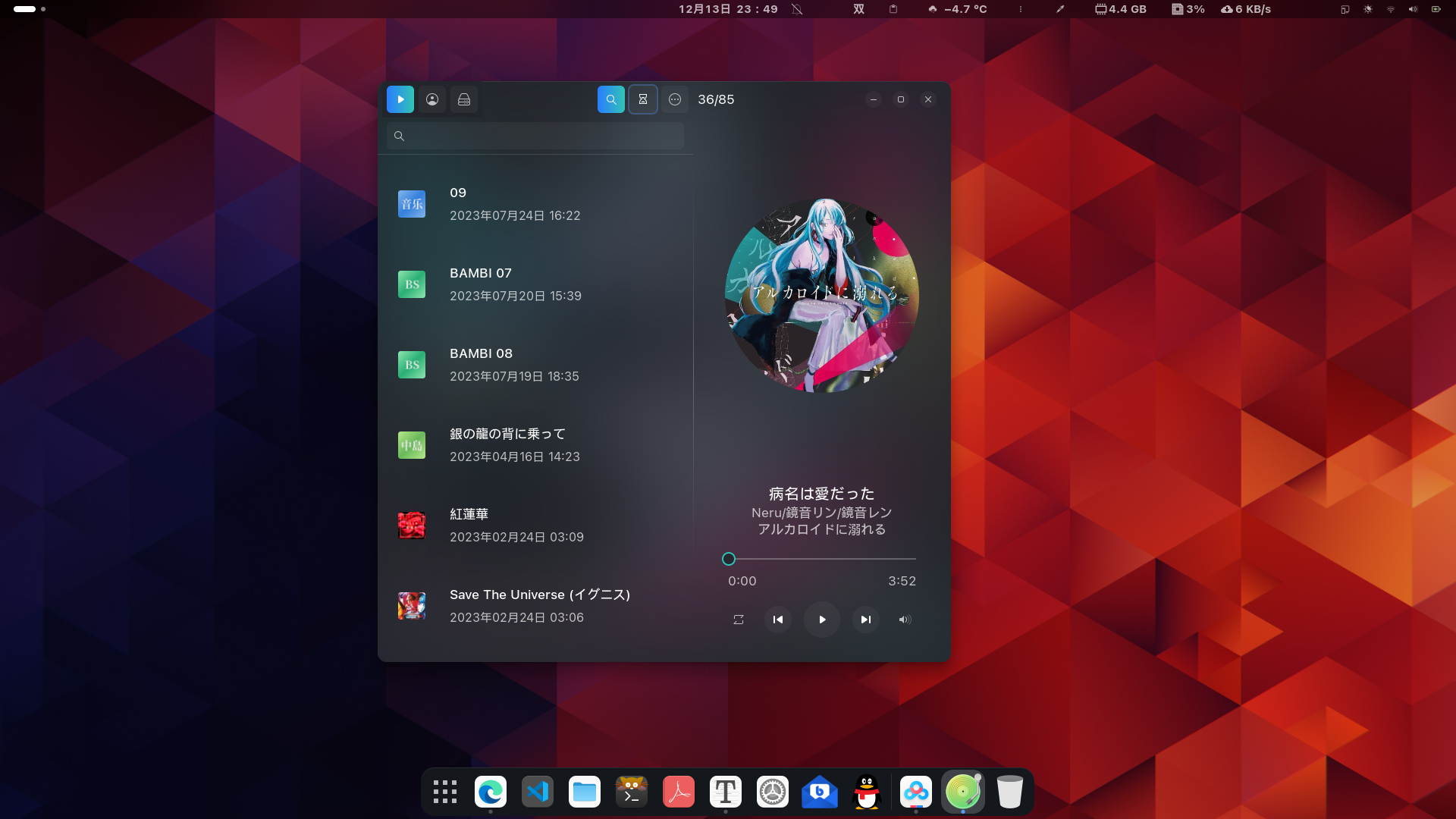Select the song BAMBI 07
The width and height of the screenshot is (1456, 819).
coord(481,284)
